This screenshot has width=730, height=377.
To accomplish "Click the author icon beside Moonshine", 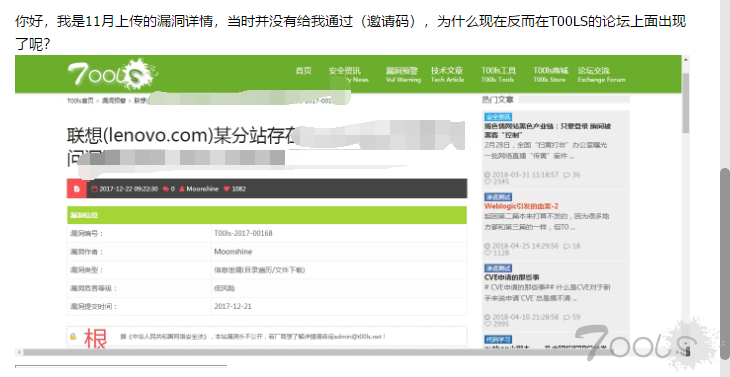I will 182,189.
